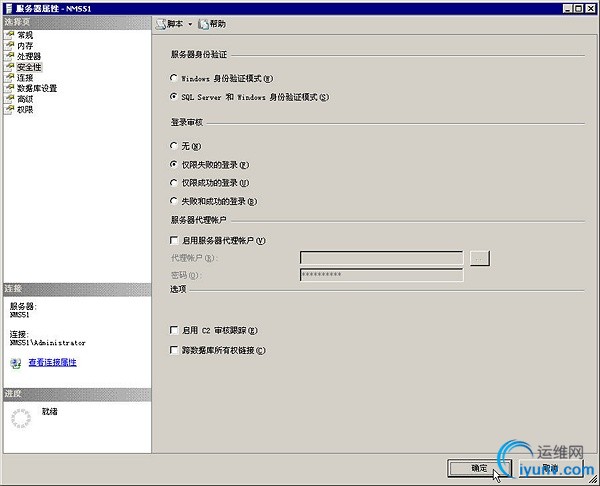Open the 权限 page icon
This screenshot has height=486, width=600.
10,109
